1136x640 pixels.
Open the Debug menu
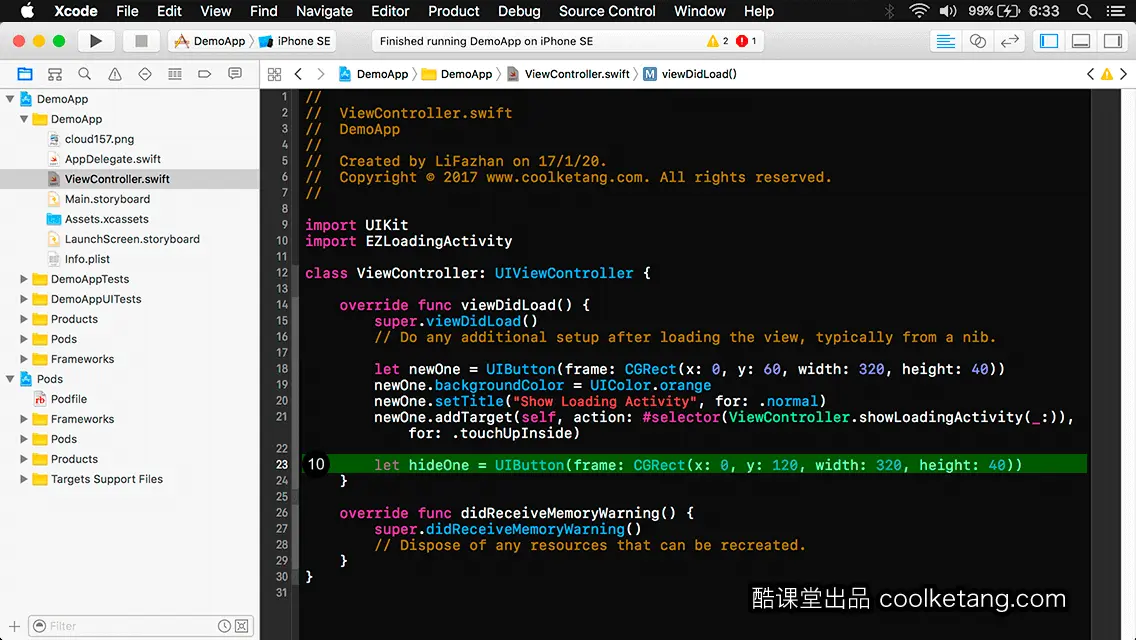click(519, 11)
